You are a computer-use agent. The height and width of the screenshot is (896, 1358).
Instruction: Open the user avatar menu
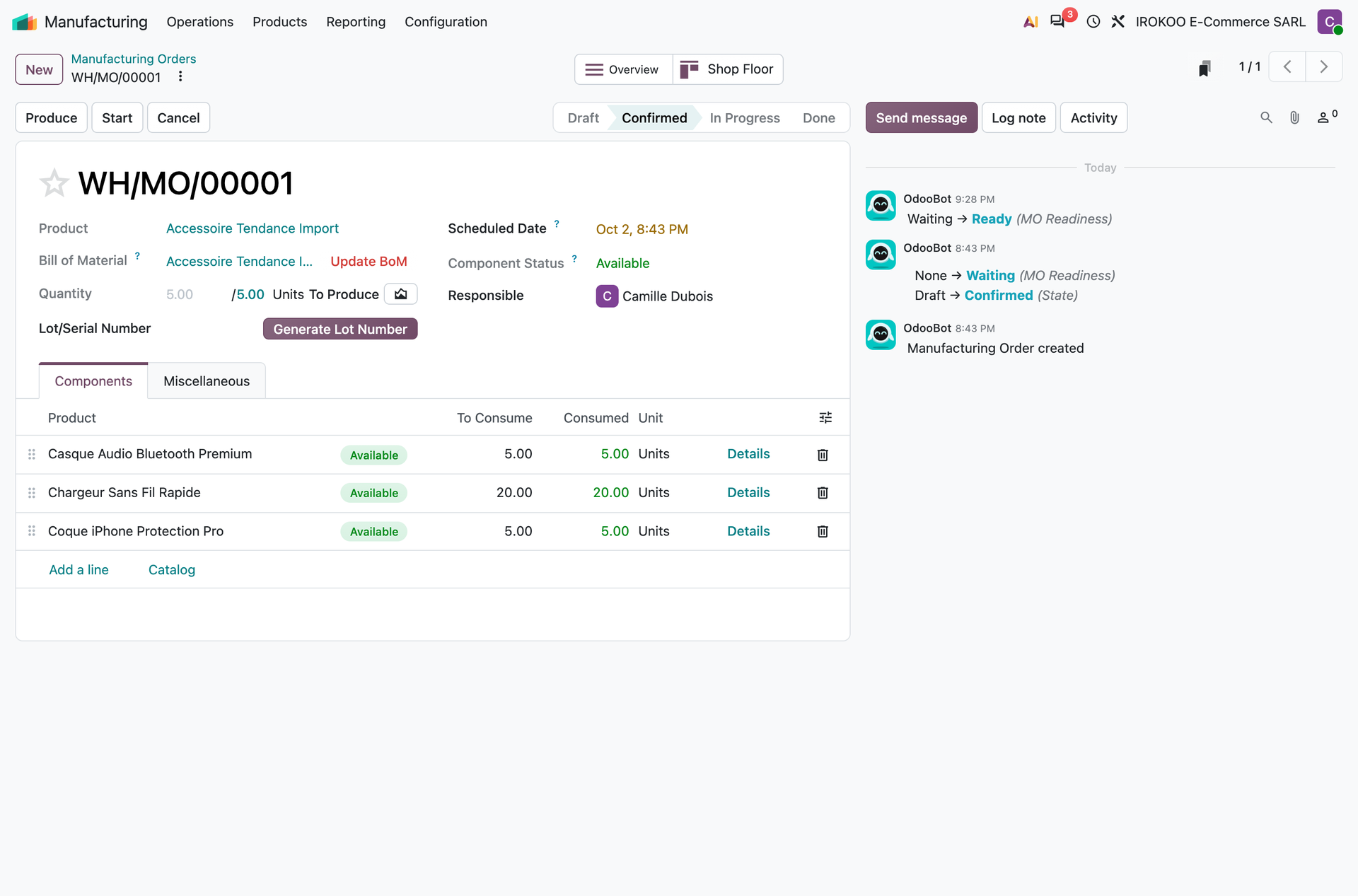(1330, 22)
